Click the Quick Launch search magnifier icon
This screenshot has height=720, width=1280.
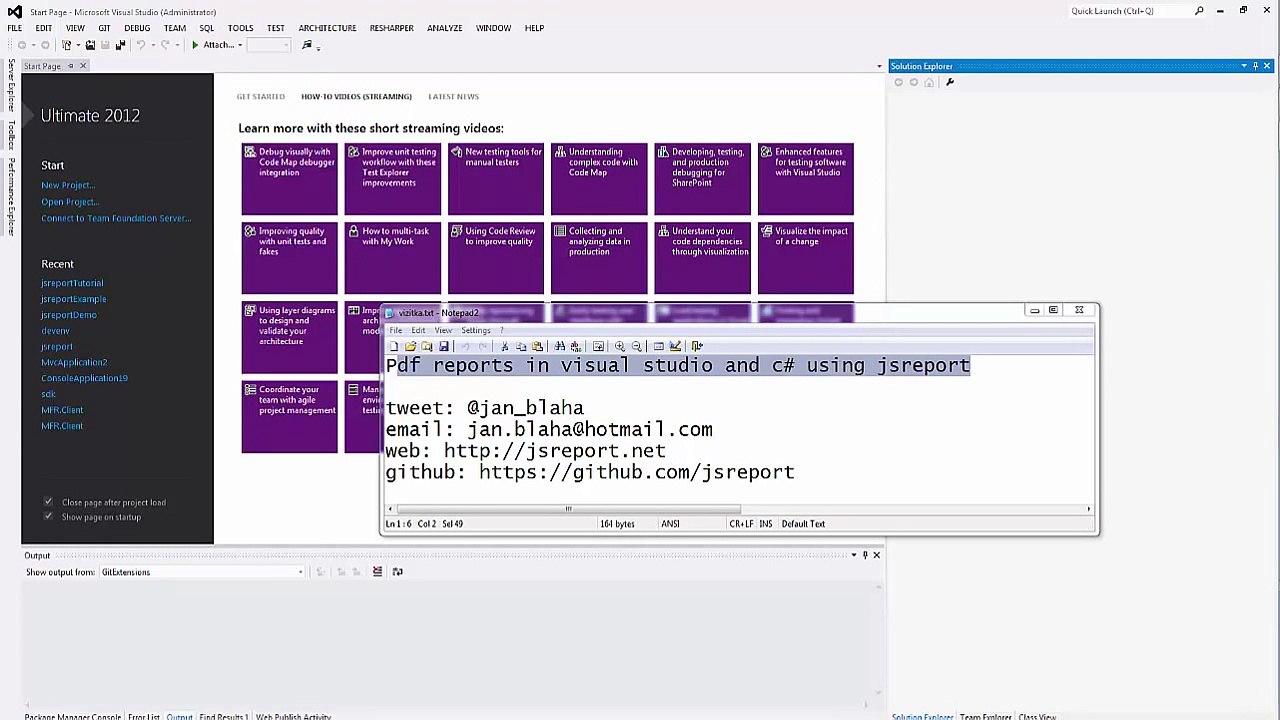pos(1199,11)
